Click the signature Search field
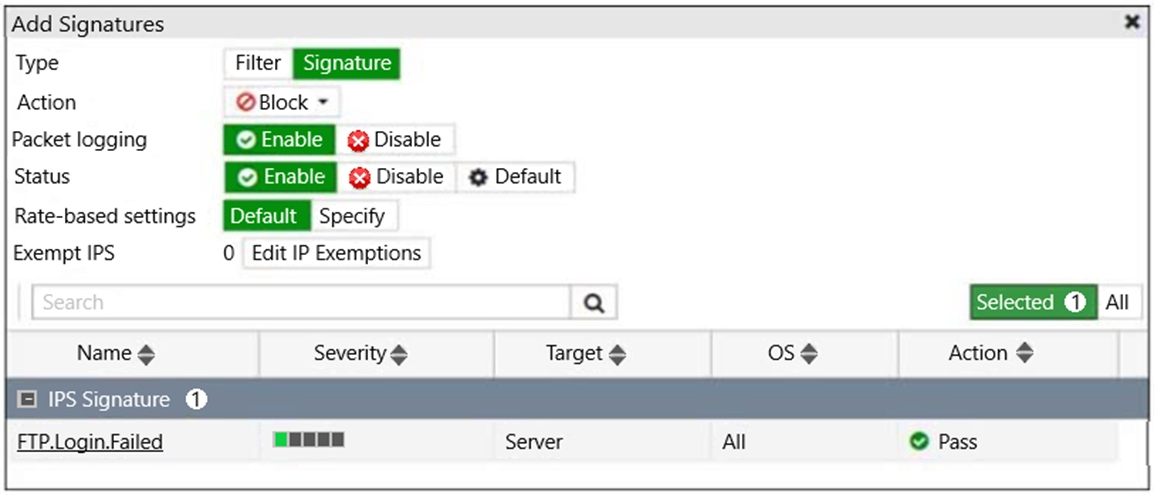Image resolution: width=1154 pixels, height=501 pixels. click(301, 302)
